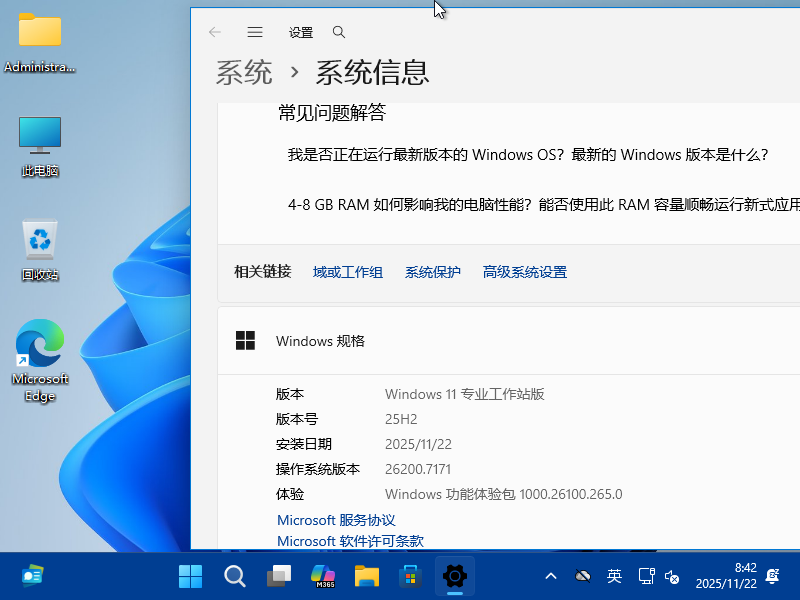The image size is (800, 600).
Task: Open the Start menu
Action: tap(190, 576)
